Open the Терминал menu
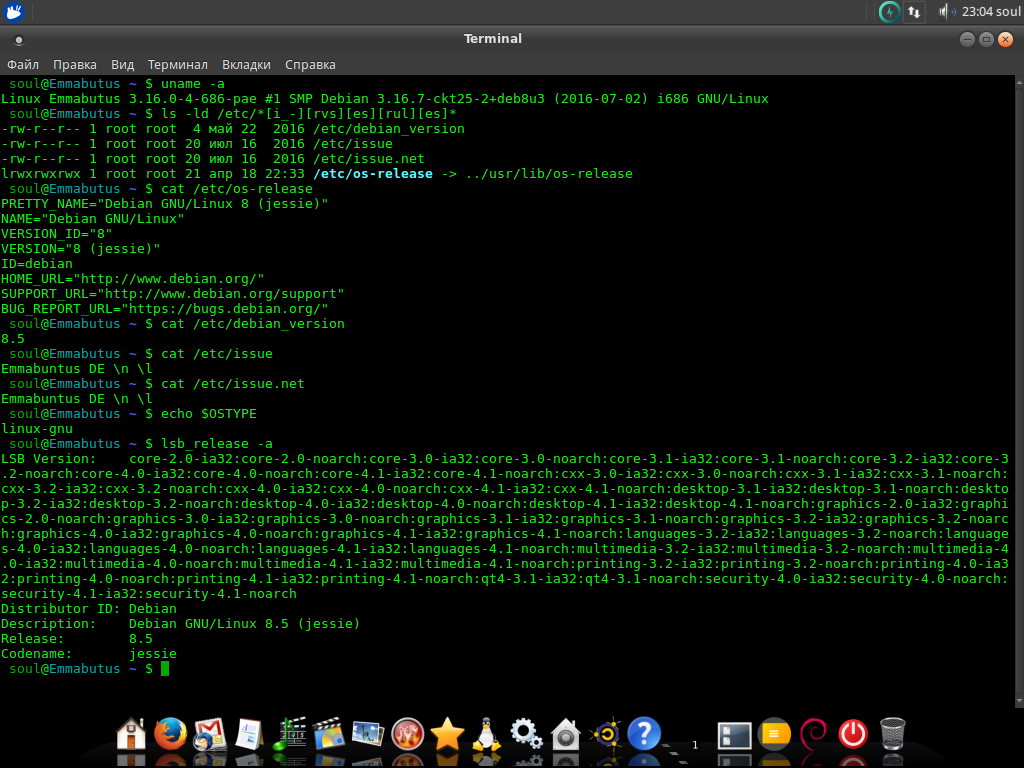Viewport: 1024px width, 768px height. click(178, 65)
